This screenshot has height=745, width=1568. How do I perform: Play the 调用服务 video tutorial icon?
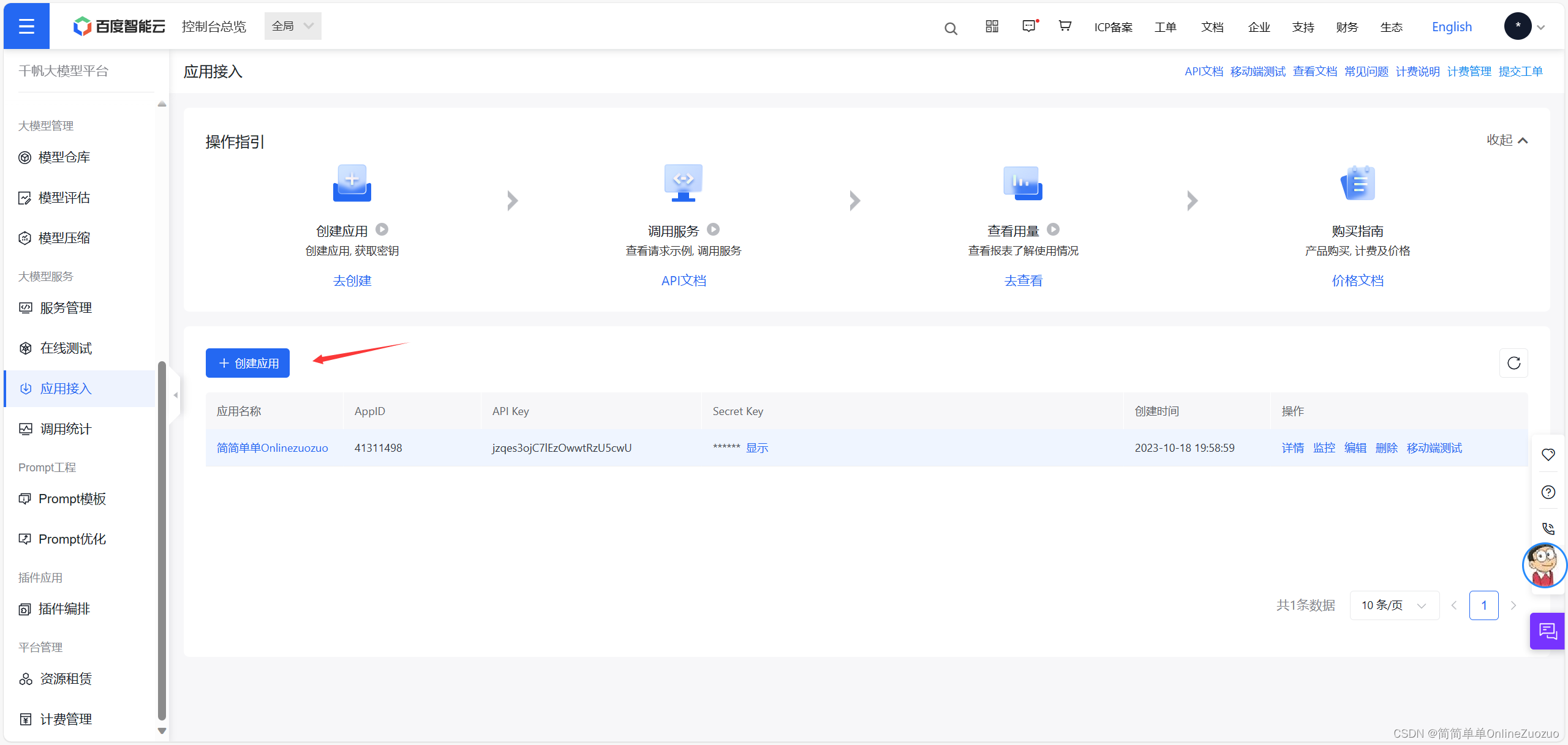pos(713,230)
